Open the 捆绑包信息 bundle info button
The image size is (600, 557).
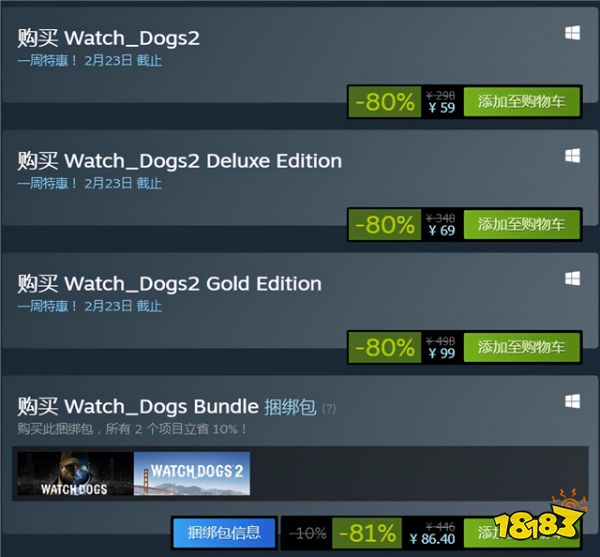224,533
